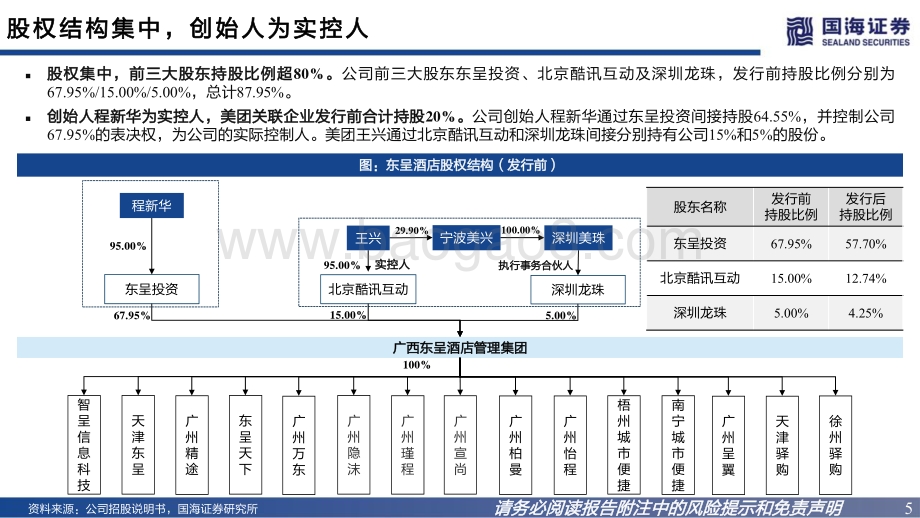920x518 pixels.
Task: Select the 100.00% label before 深圳美珠
Action: 520,230
